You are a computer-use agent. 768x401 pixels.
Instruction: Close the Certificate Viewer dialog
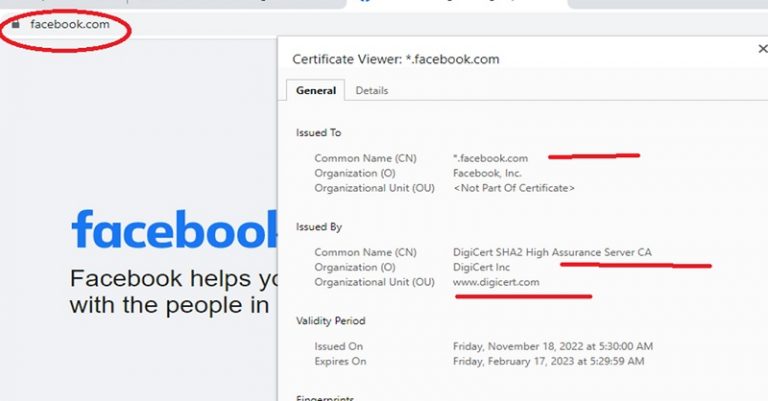click(x=763, y=49)
